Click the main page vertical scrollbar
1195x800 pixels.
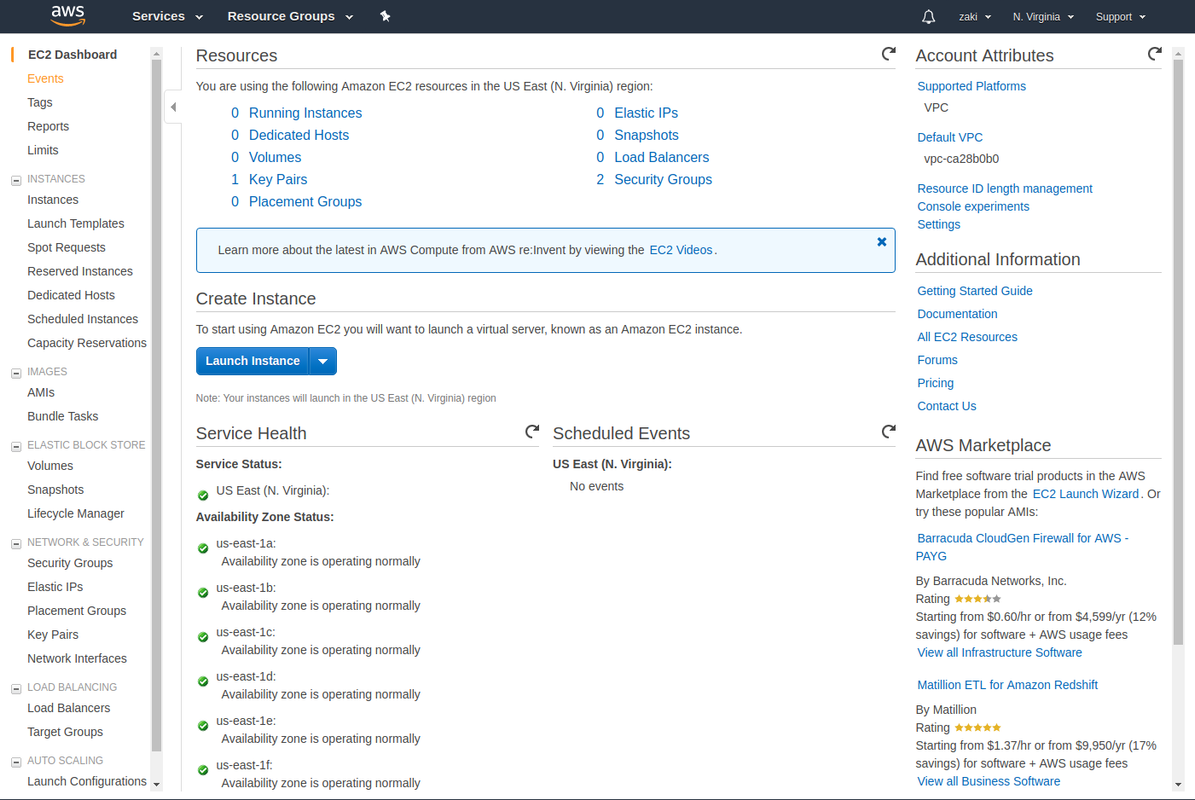click(1178, 354)
